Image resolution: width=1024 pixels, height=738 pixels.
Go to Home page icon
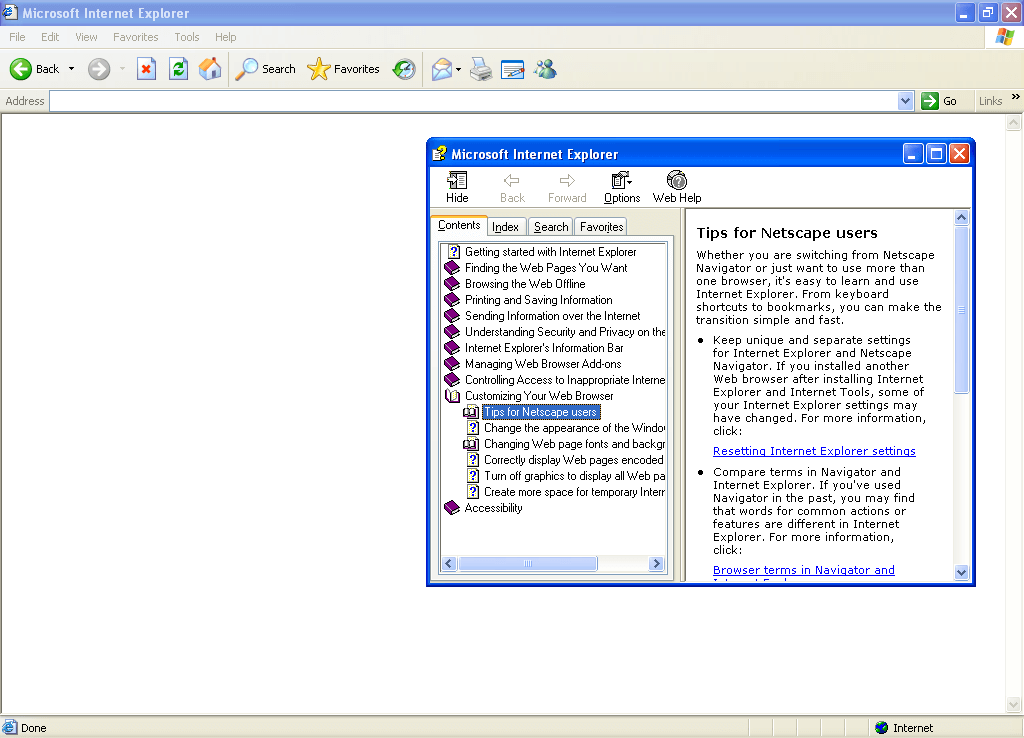click(x=210, y=69)
